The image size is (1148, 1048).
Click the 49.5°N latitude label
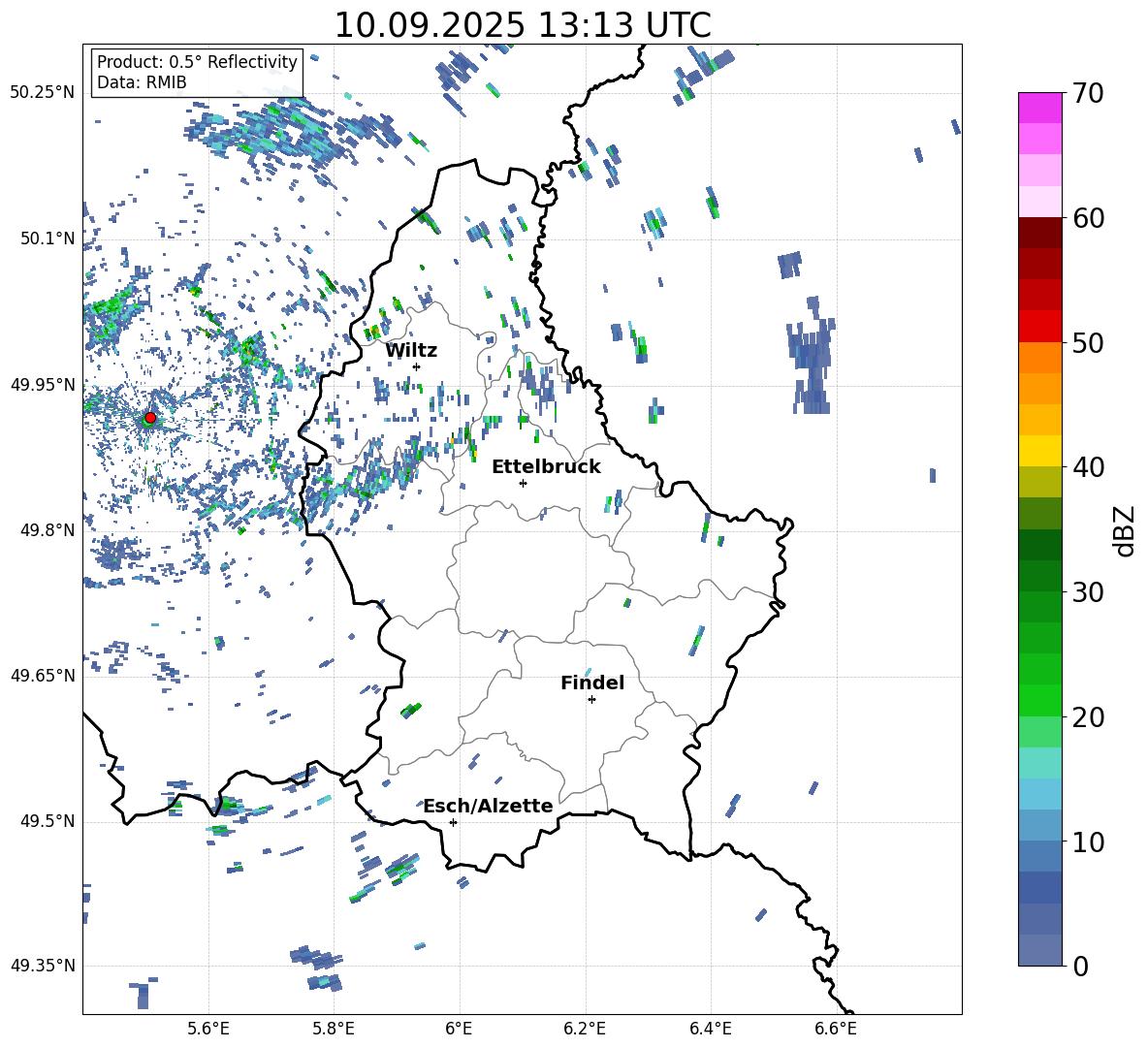pyautogui.click(x=47, y=821)
